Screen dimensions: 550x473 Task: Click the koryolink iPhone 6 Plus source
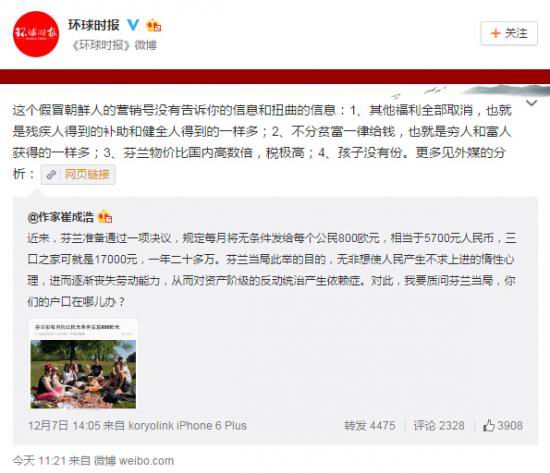tap(187, 426)
